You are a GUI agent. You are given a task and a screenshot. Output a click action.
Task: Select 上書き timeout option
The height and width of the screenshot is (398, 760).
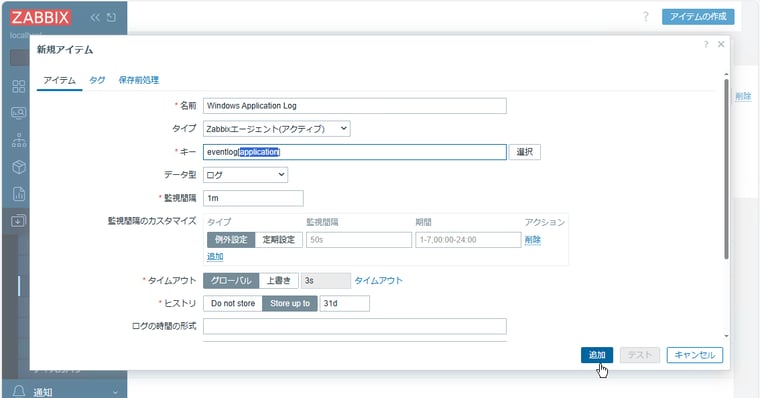pyautogui.click(x=279, y=280)
